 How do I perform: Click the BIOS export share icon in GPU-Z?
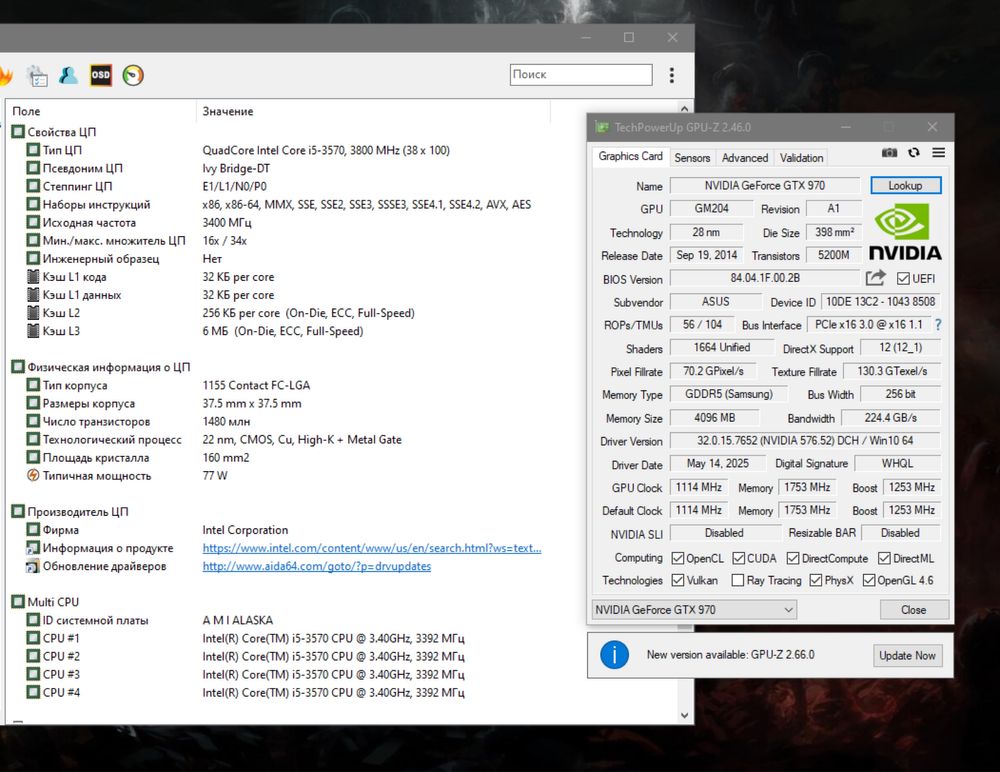pyautogui.click(x=876, y=278)
